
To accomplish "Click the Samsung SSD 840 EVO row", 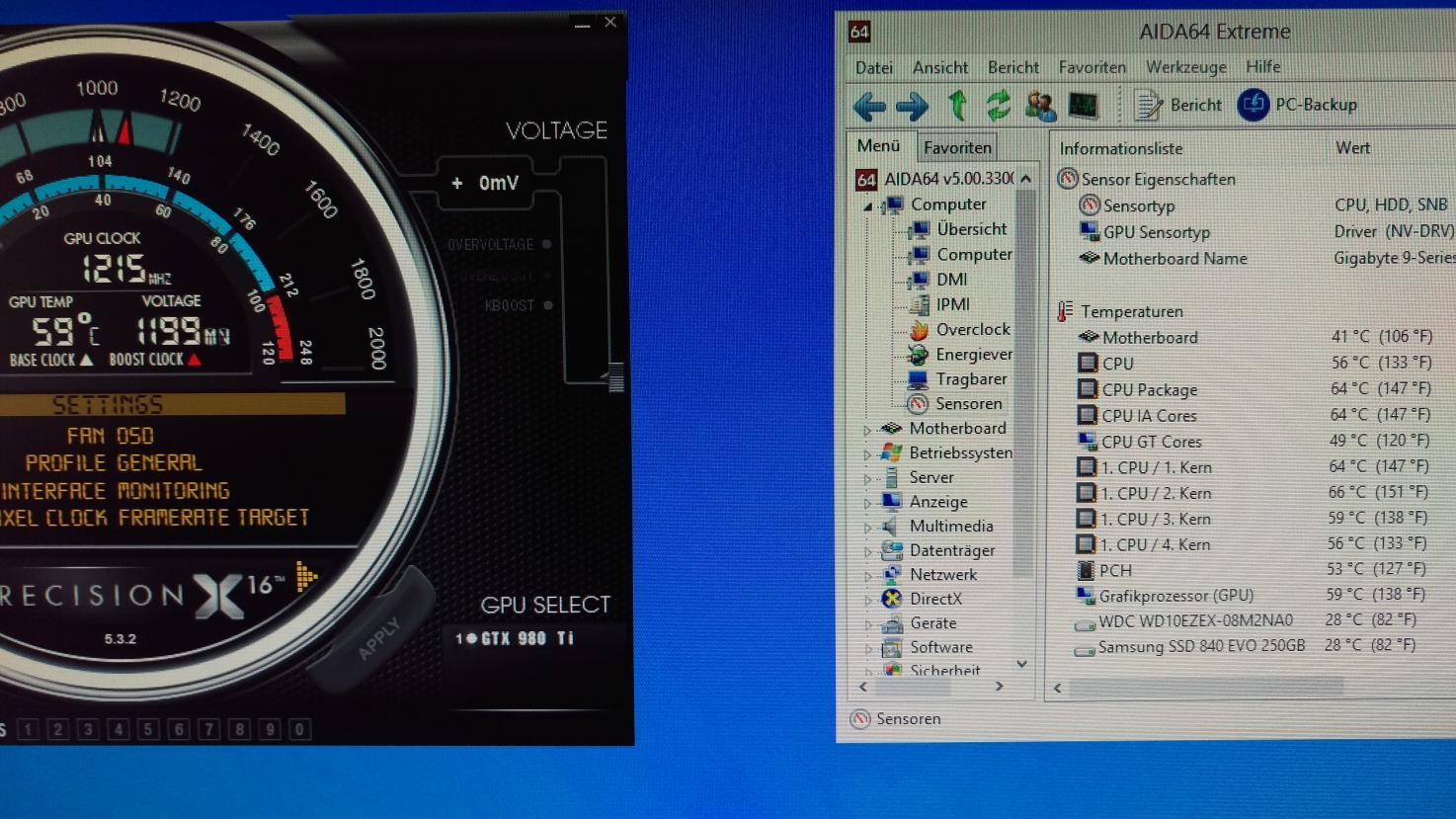I will point(1247,646).
